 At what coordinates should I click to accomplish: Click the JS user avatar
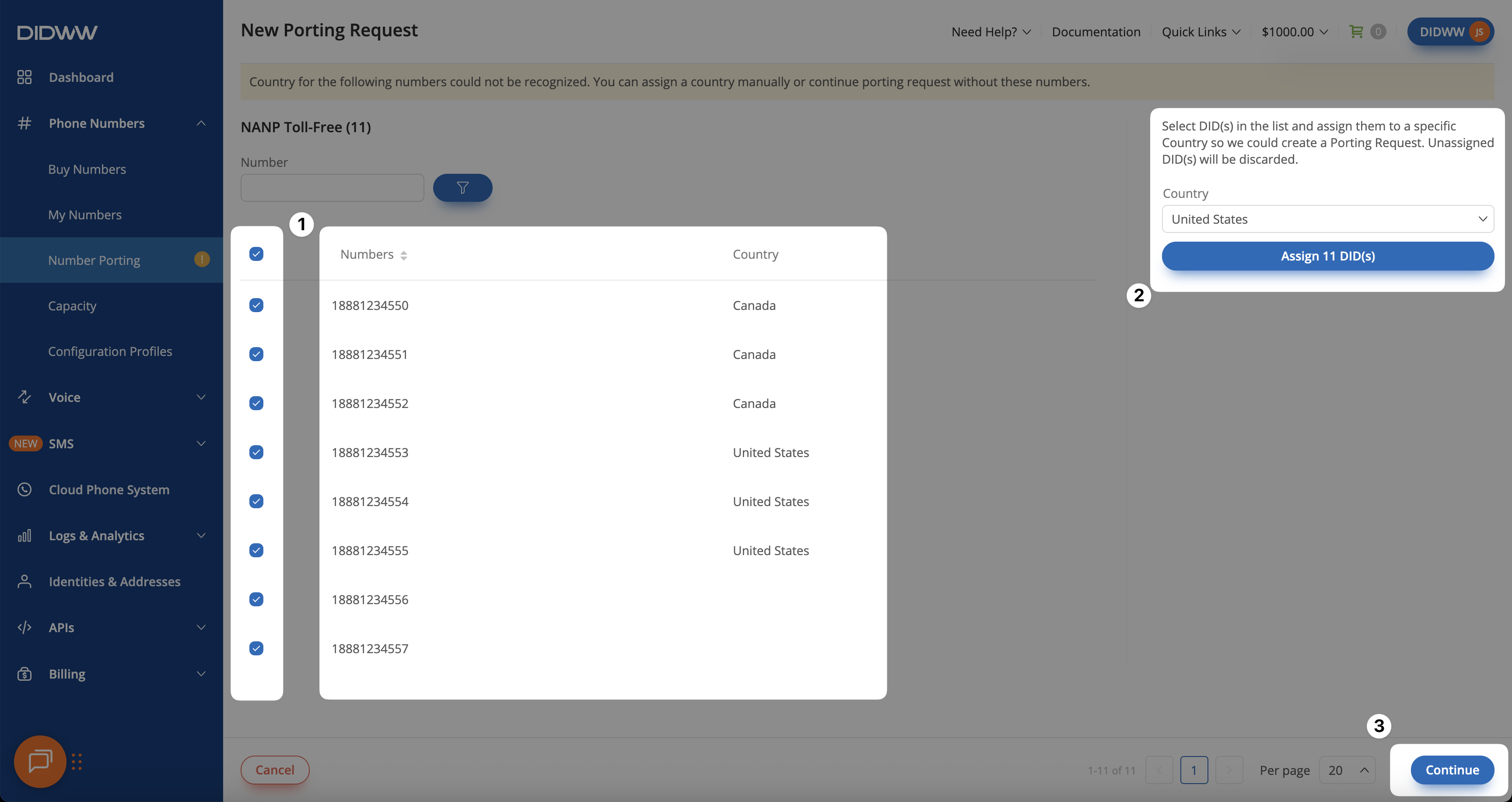(x=1479, y=32)
